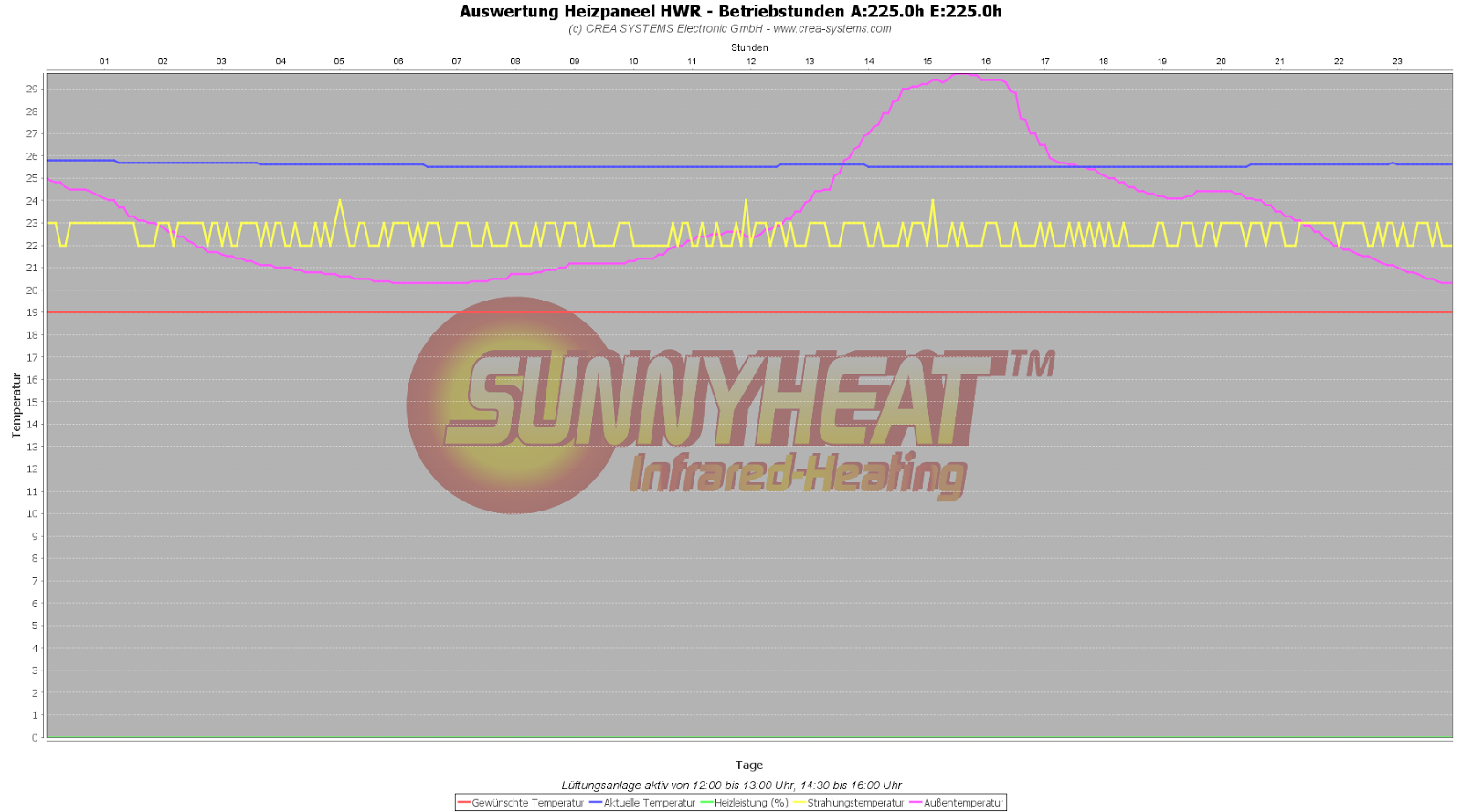Image resolution: width=1462 pixels, height=812 pixels.
Task: Click hour tick '03' on Stunden axis
Action: point(221,61)
